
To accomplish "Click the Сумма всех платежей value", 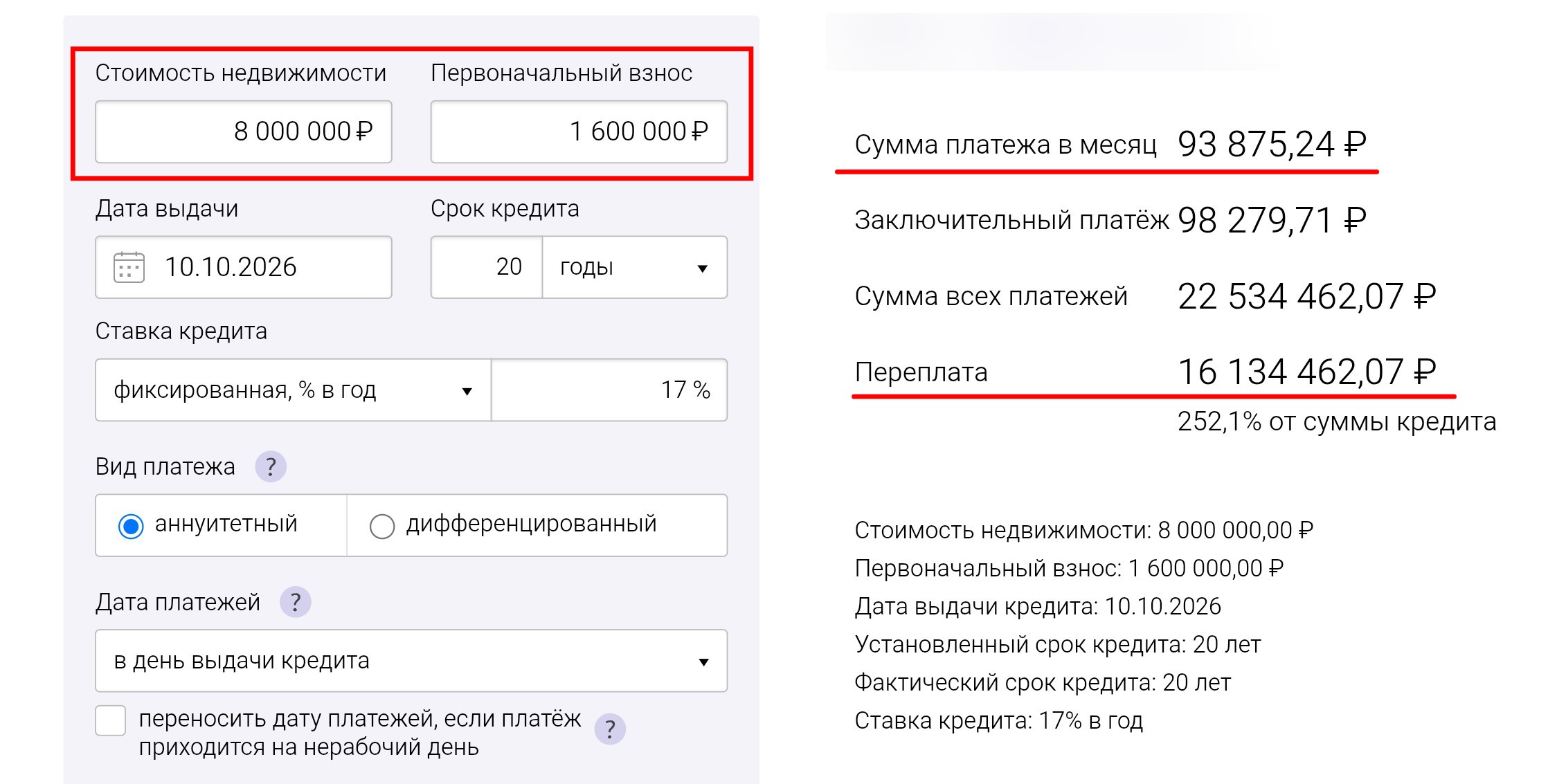I will point(1307,296).
